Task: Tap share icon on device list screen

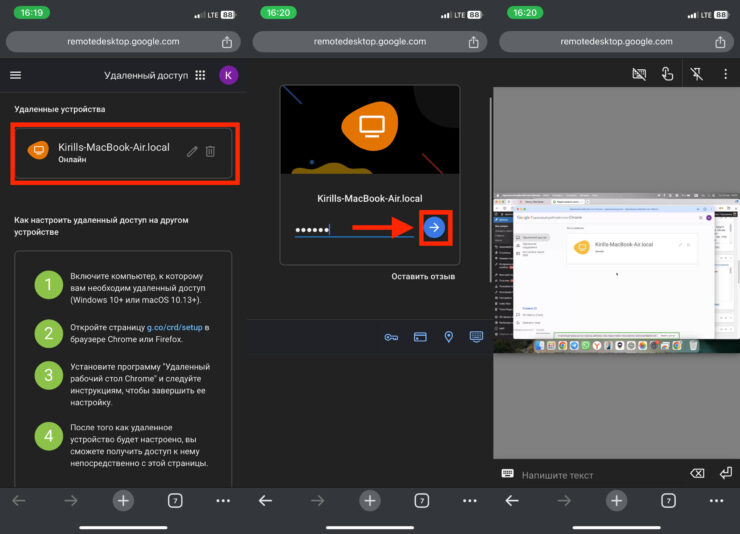Action: [227, 42]
